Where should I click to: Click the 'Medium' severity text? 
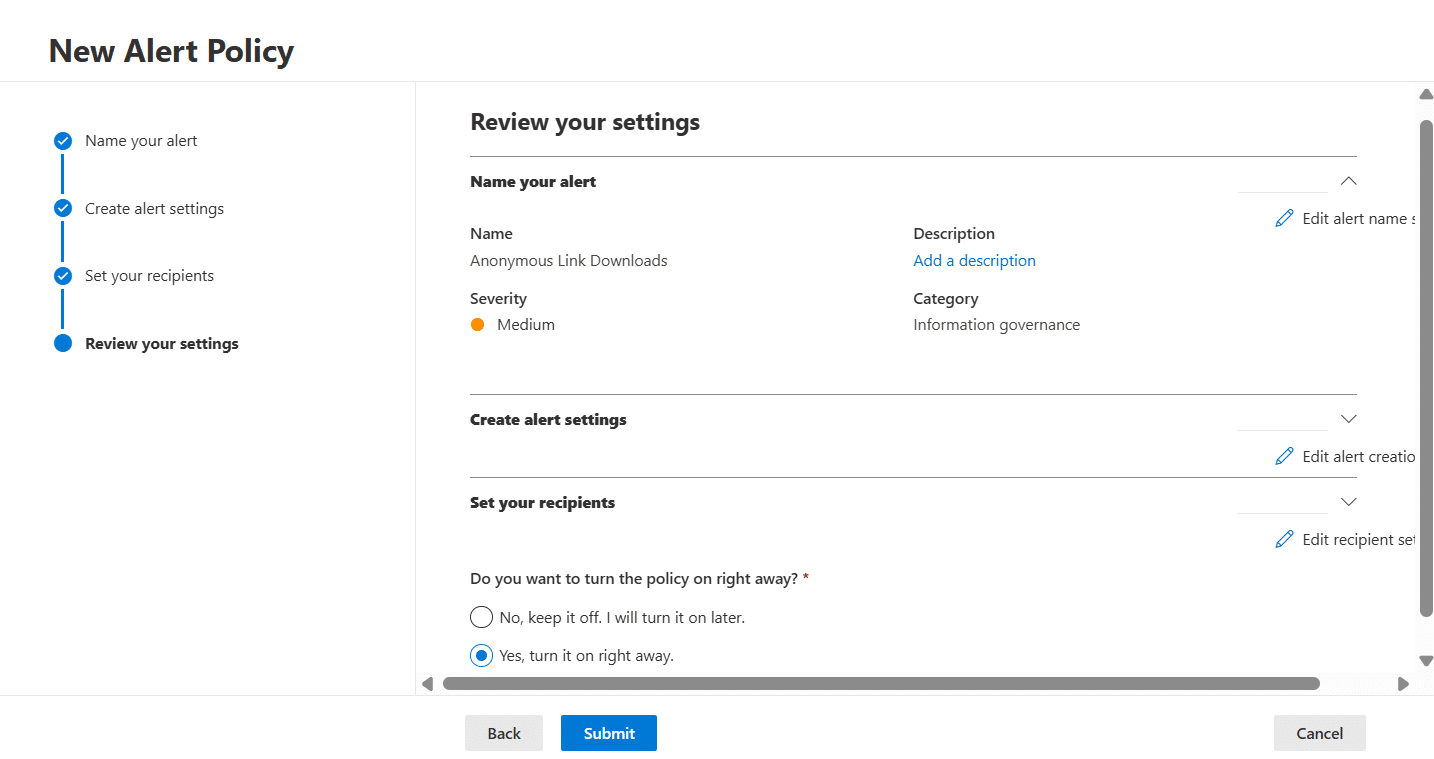526,325
